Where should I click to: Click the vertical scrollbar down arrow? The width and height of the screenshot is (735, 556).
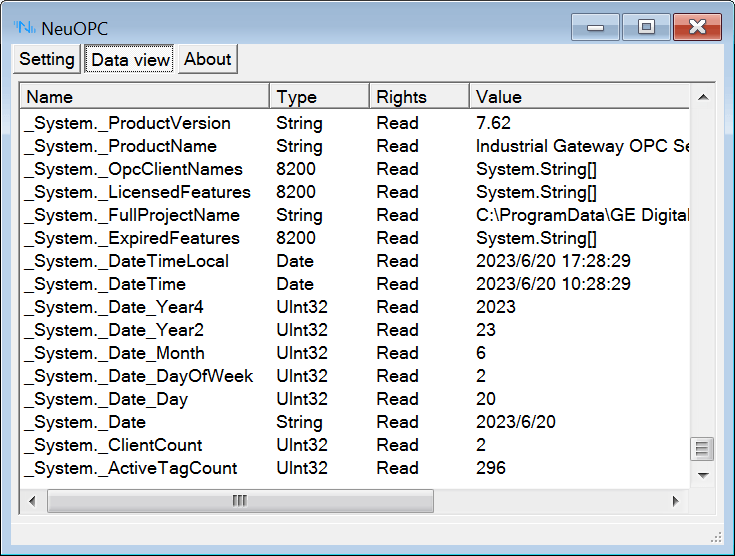pyautogui.click(x=703, y=475)
